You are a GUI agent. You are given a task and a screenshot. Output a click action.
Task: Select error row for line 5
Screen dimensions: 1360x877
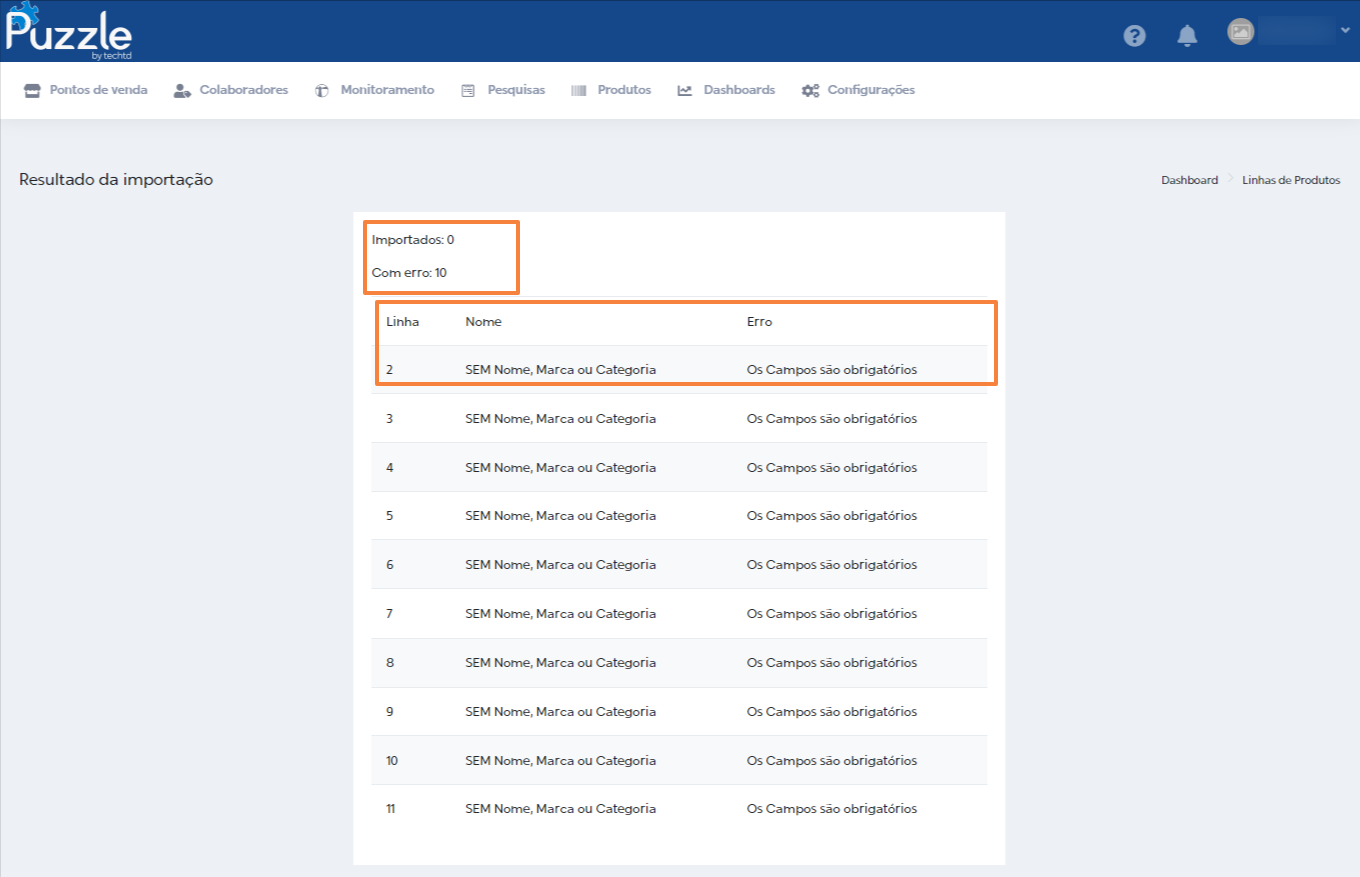click(x=679, y=516)
